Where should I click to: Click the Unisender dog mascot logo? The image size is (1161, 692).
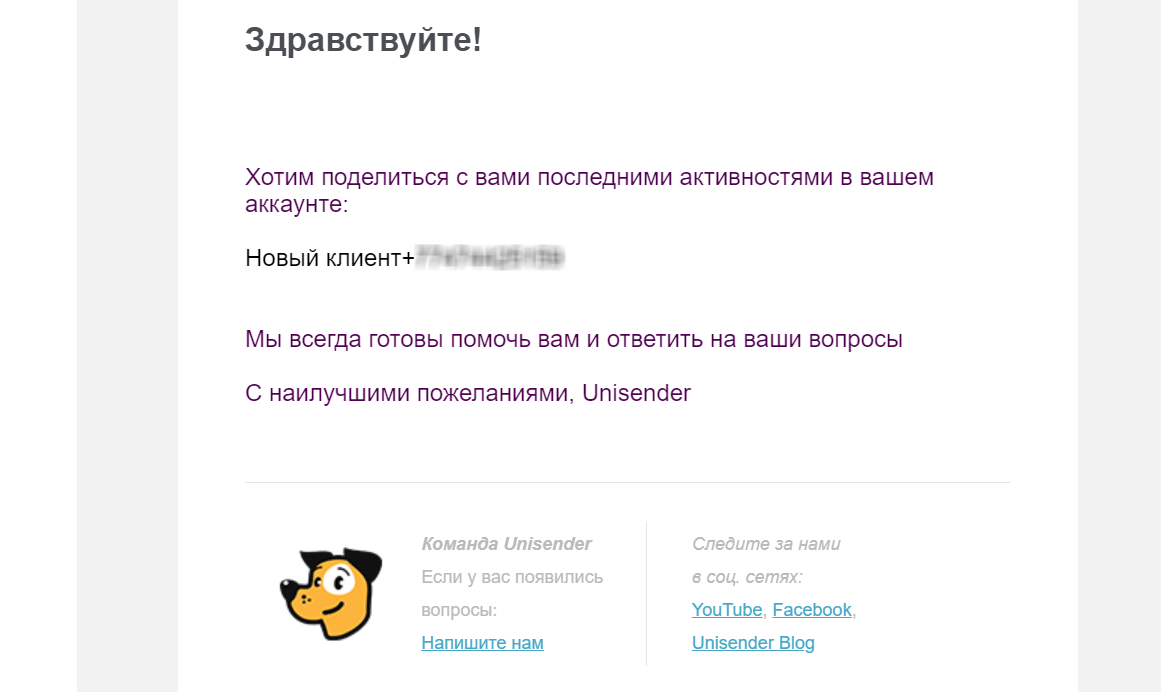331,594
